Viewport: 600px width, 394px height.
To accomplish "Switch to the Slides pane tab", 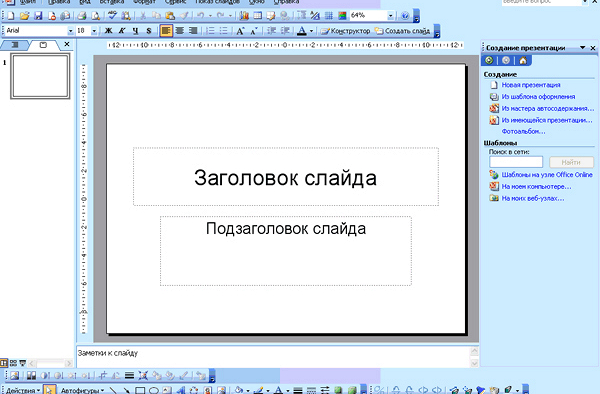I will 43,45.
